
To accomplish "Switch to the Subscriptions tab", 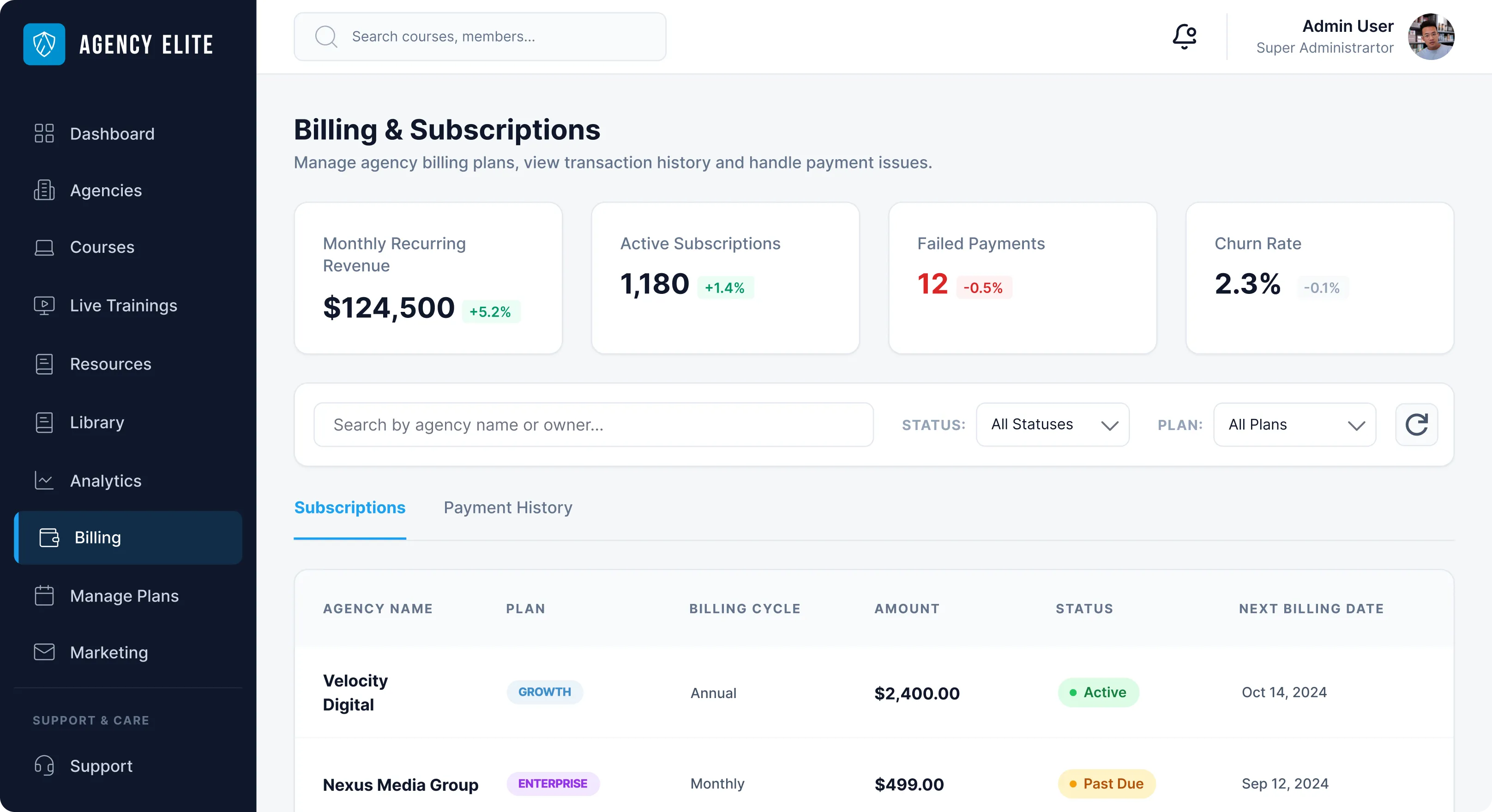I will pos(350,507).
